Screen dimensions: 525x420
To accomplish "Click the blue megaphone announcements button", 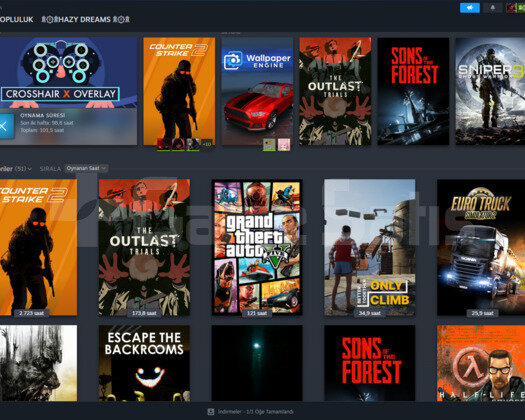I will pyautogui.click(x=470, y=8).
